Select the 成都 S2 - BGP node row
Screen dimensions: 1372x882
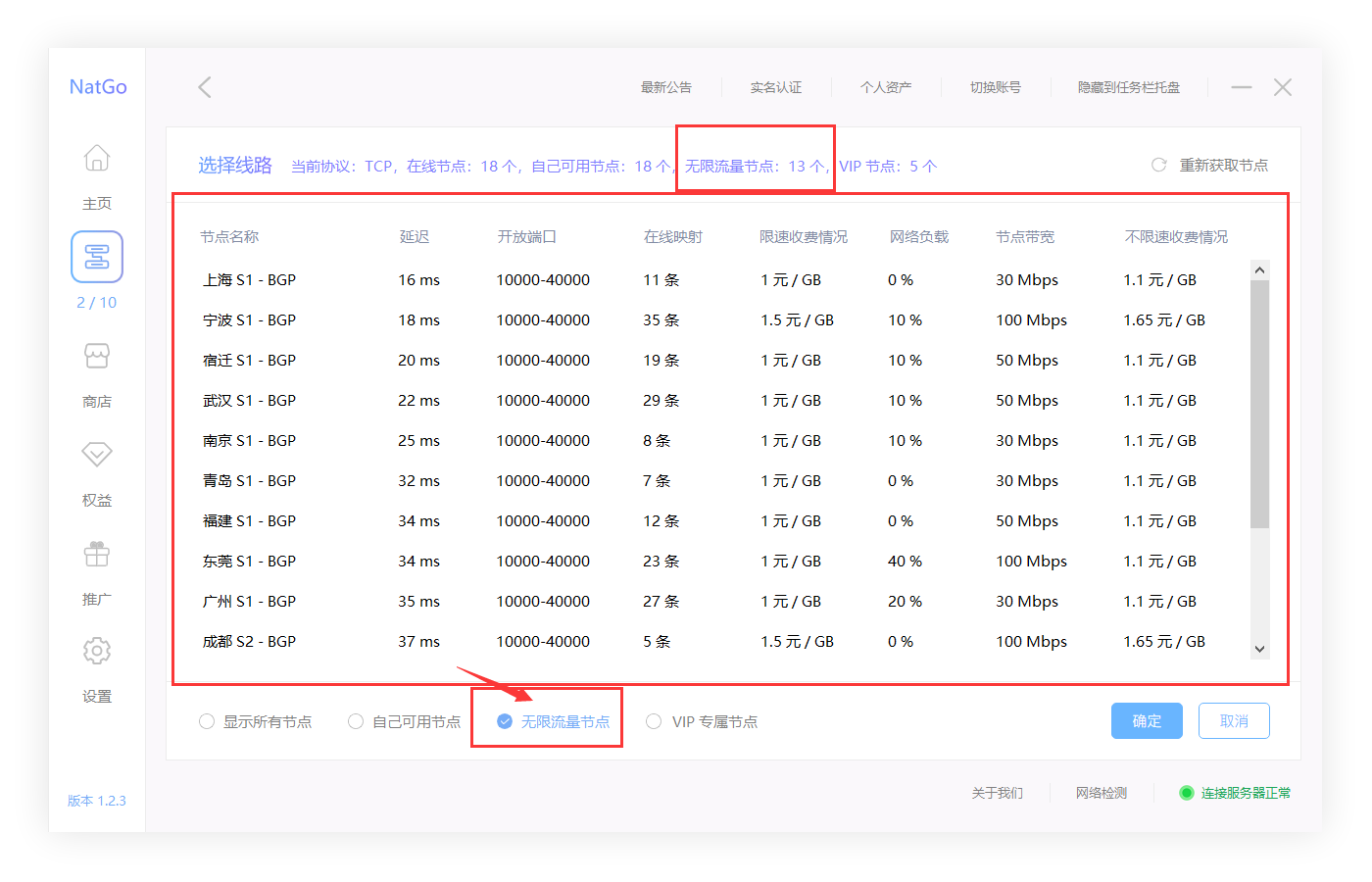coord(720,642)
